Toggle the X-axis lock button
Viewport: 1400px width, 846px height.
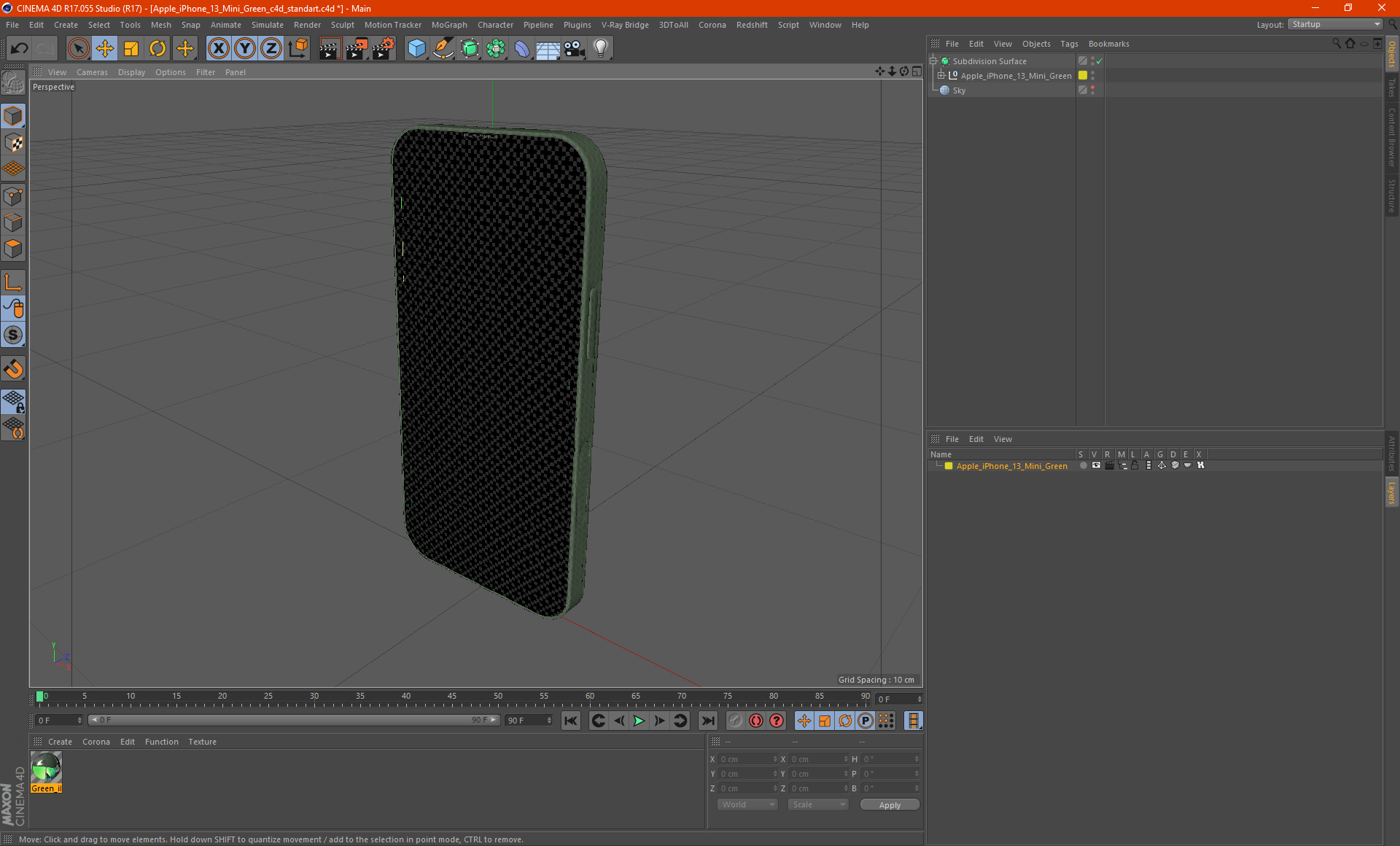pos(218,48)
